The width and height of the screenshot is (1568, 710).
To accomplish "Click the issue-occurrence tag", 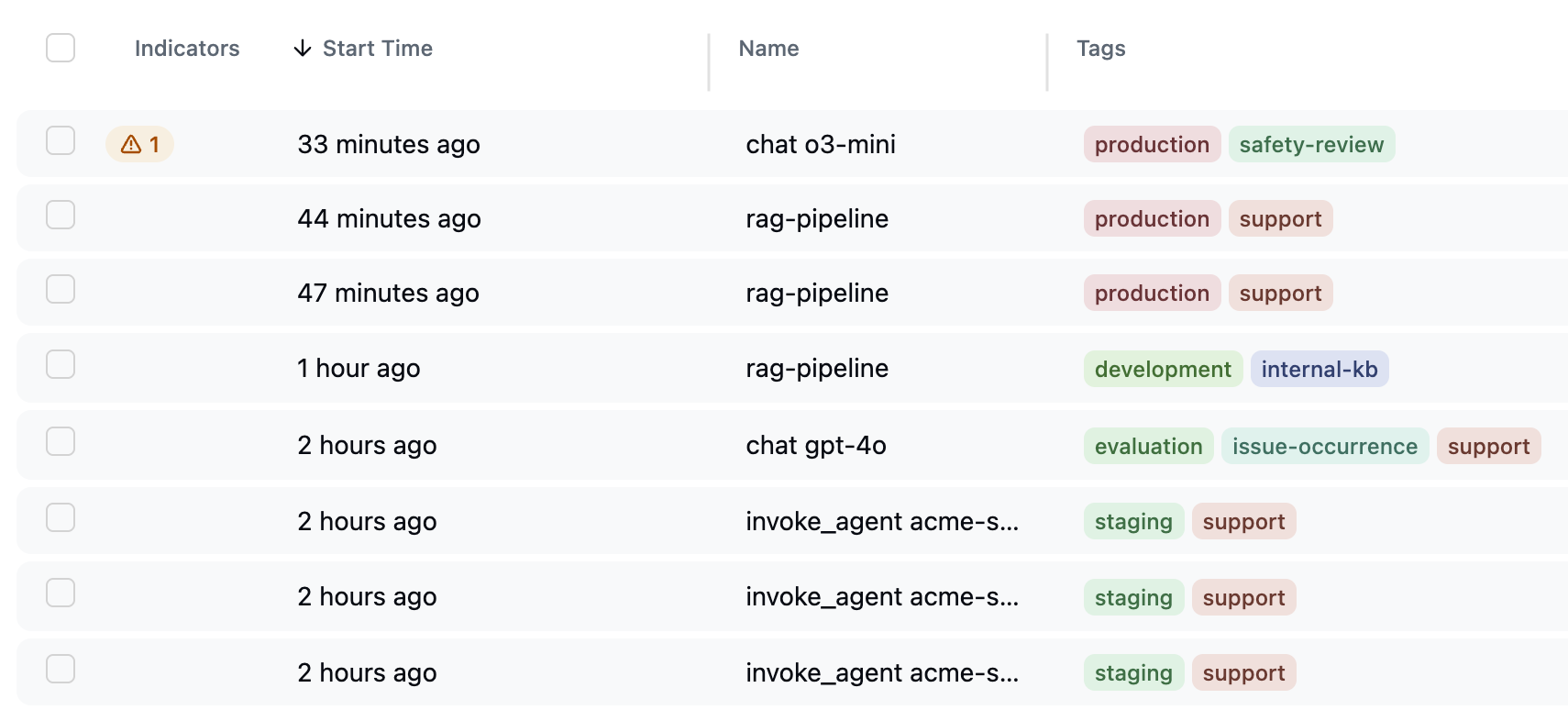I will 1325,446.
